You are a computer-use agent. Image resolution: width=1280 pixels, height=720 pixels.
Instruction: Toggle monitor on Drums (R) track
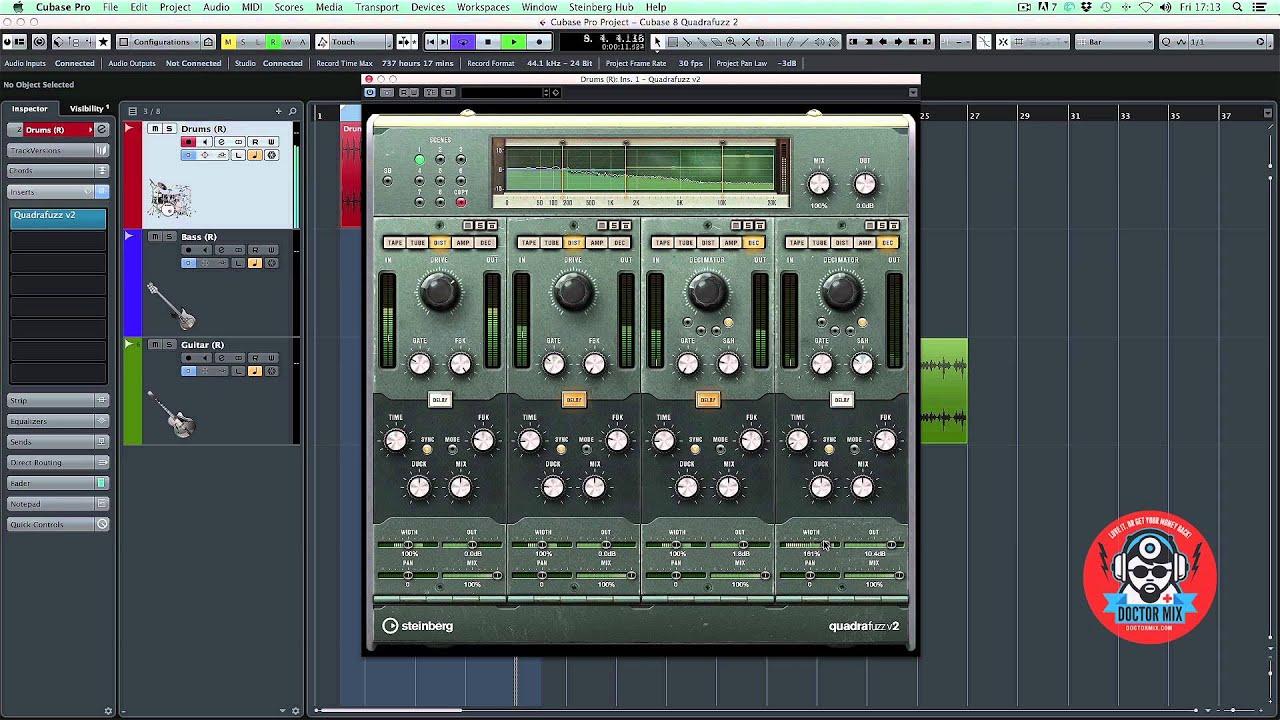[205, 142]
